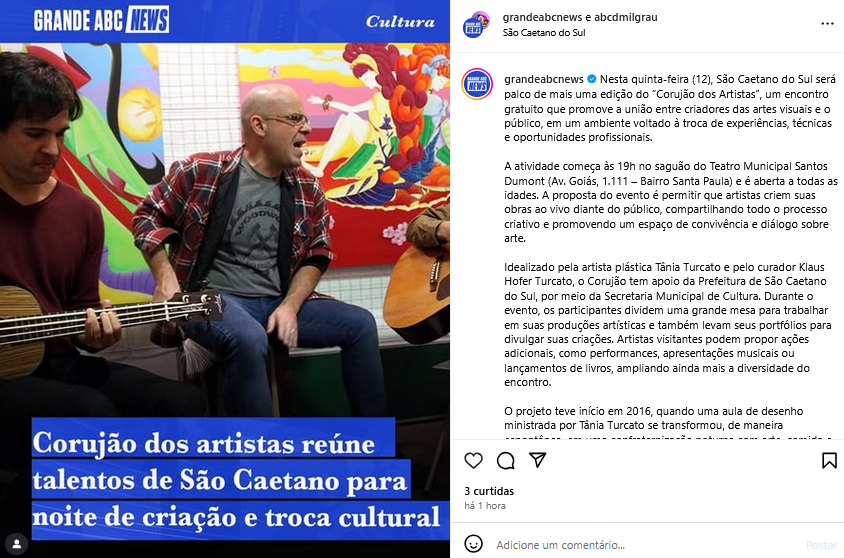
Task: Share the post via the paper plane icon
Action: (538, 460)
